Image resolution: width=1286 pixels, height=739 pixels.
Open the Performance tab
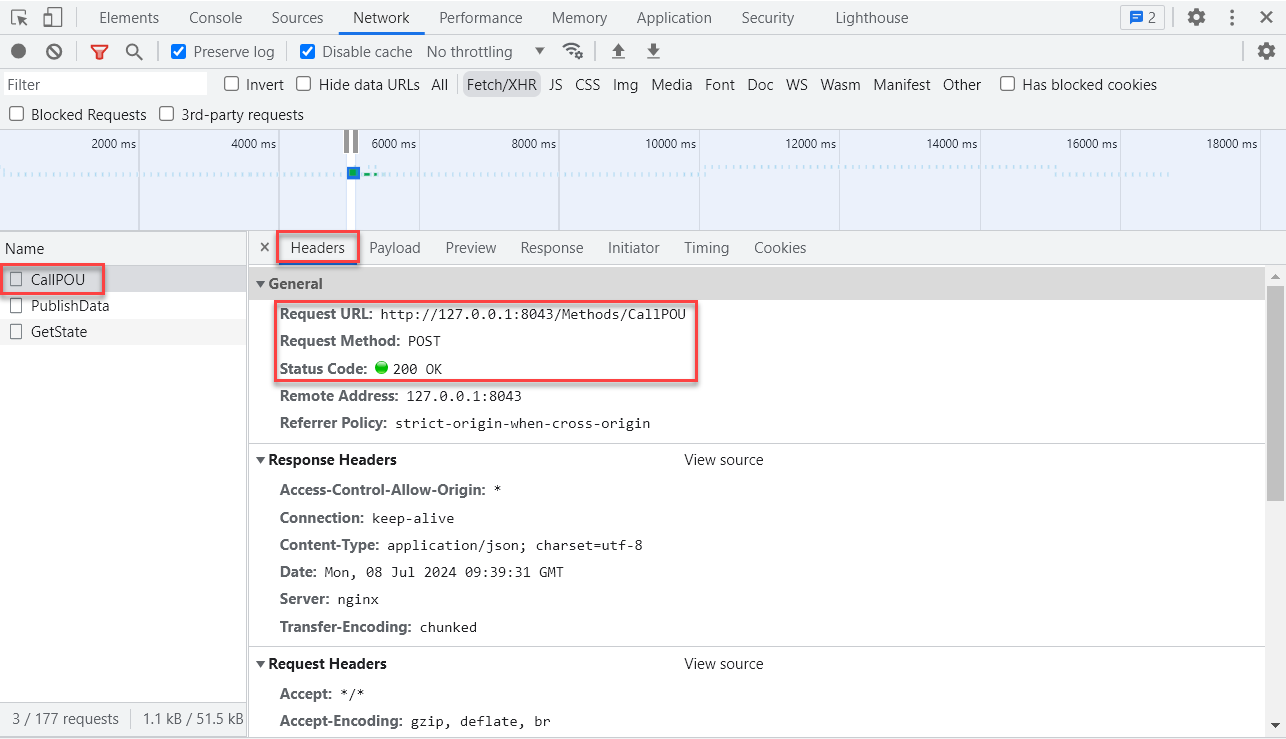coord(481,17)
